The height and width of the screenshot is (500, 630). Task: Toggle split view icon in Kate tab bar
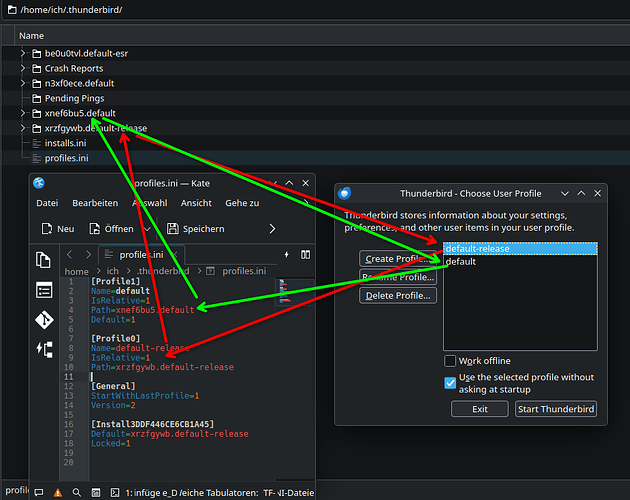coord(305,254)
